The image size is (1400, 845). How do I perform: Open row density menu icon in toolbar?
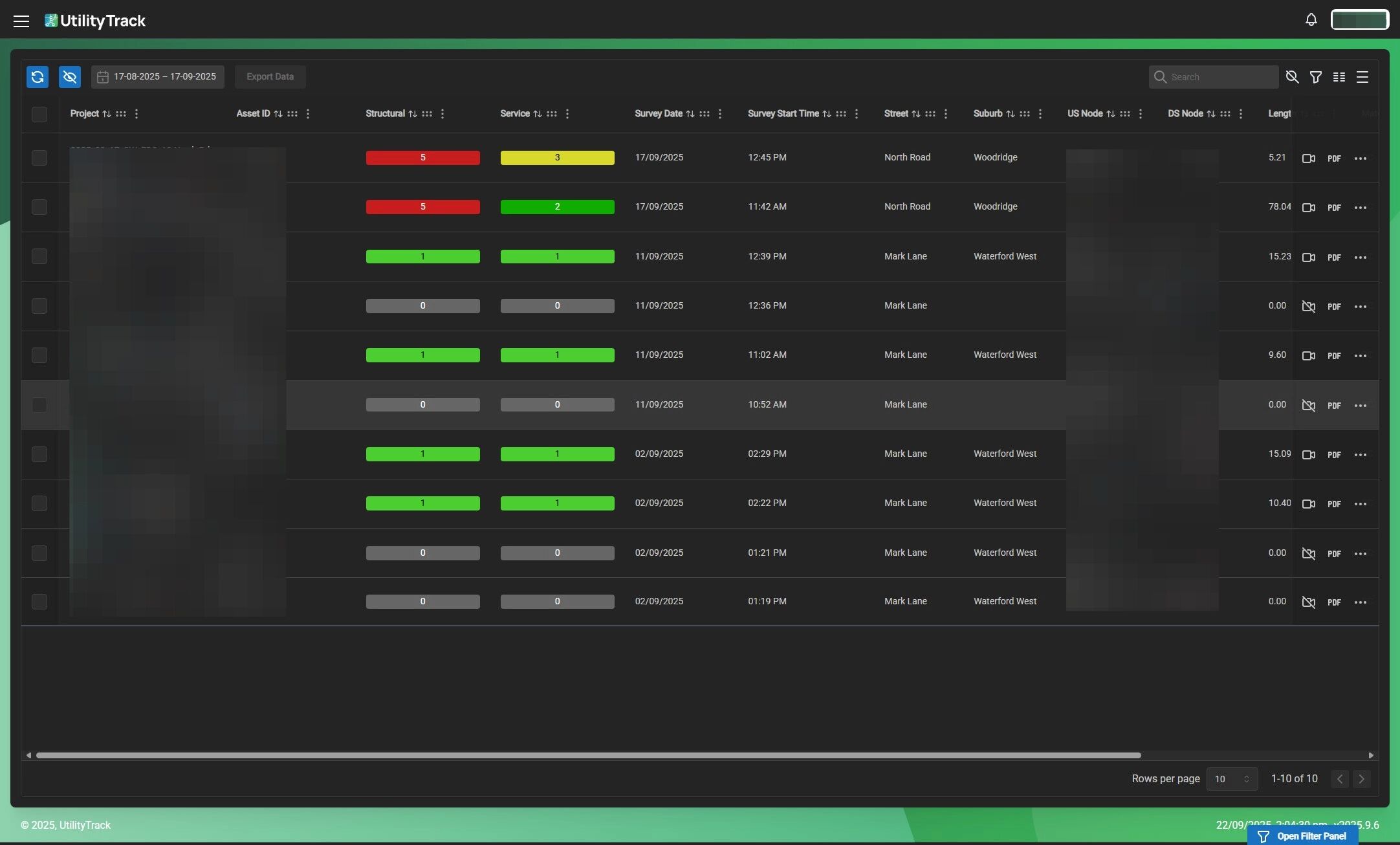(x=1362, y=77)
